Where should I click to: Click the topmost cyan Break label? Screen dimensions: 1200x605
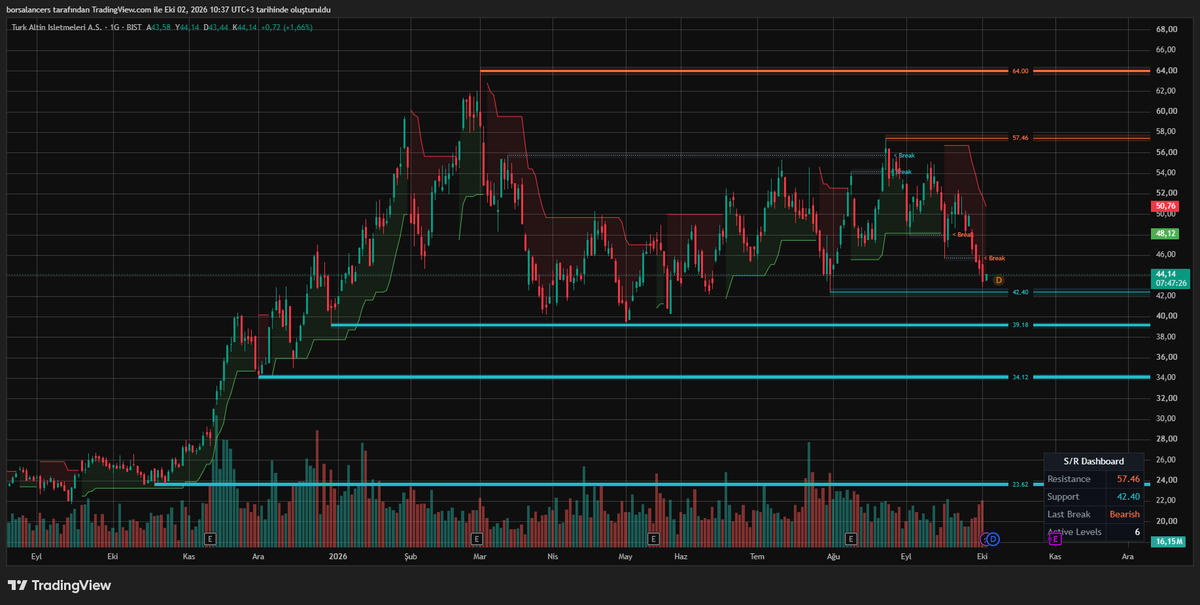tap(904, 155)
